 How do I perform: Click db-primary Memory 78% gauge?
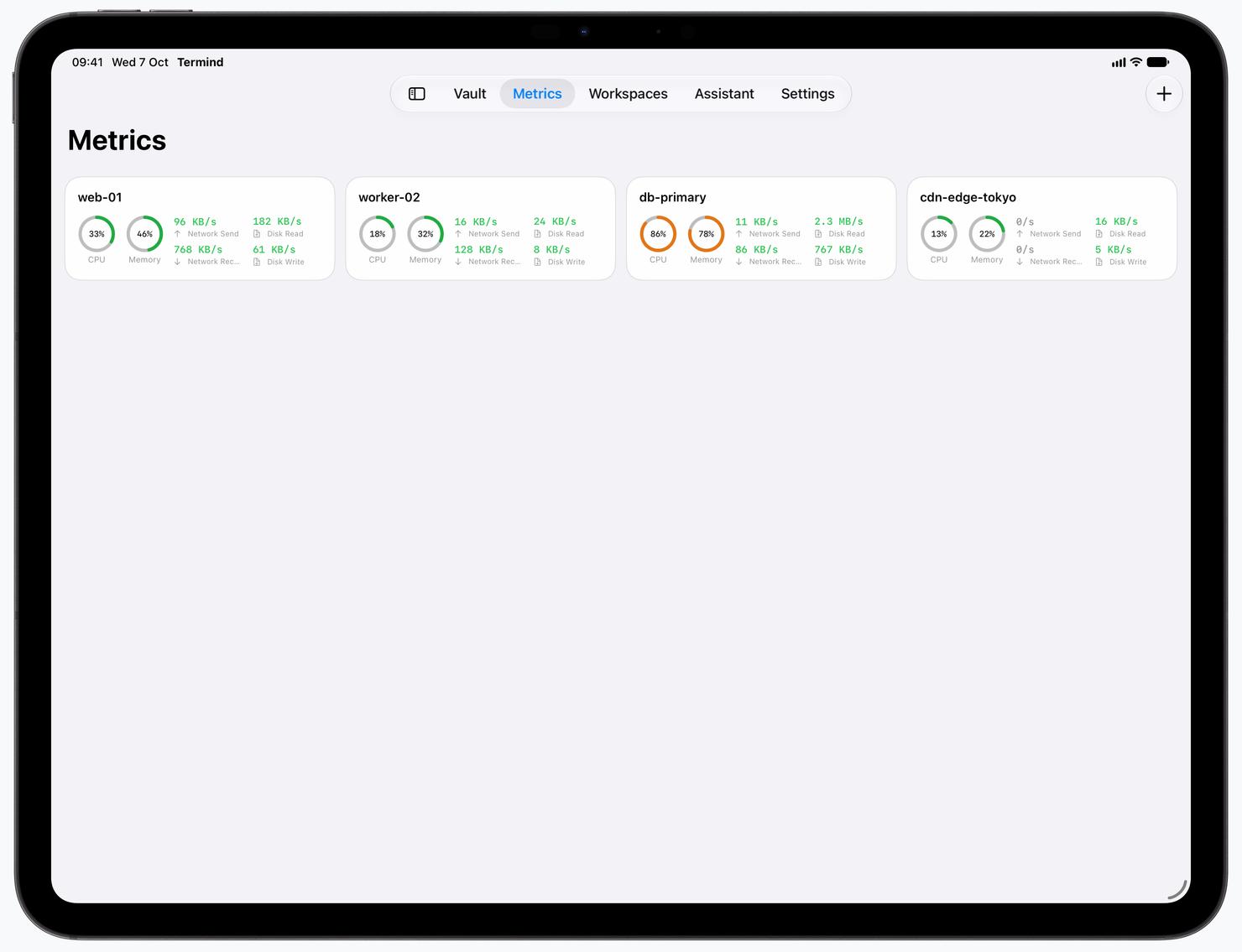(x=706, y=234)
